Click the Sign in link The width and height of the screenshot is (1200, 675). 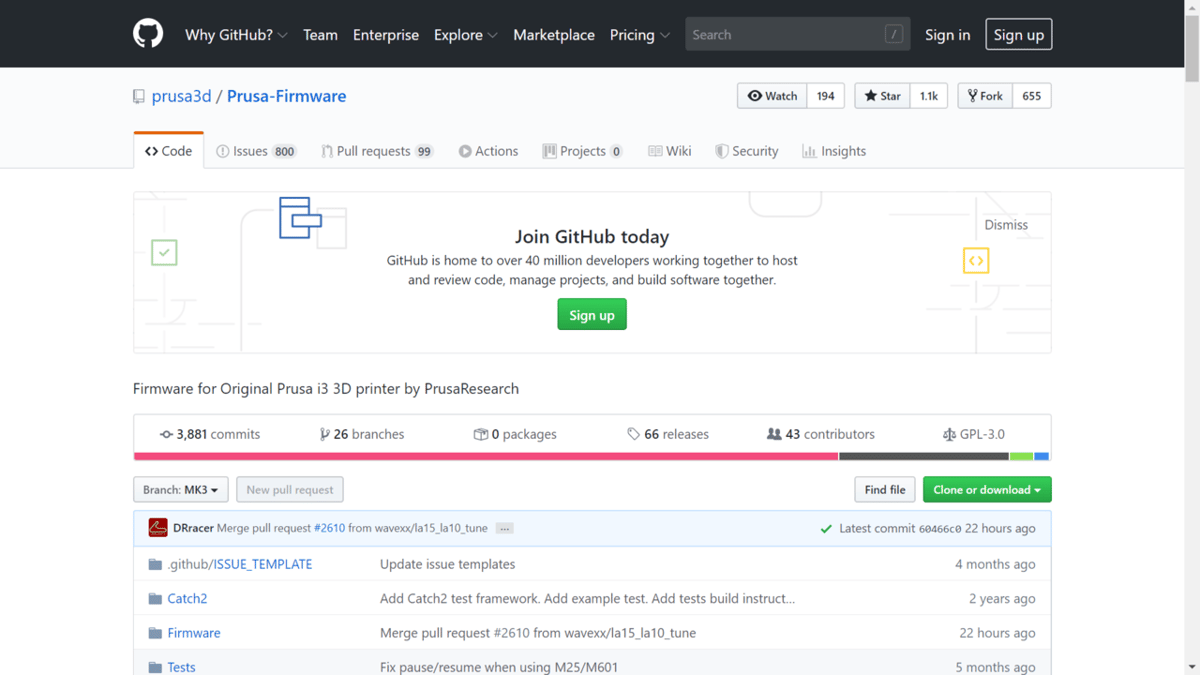coord(947,34)
